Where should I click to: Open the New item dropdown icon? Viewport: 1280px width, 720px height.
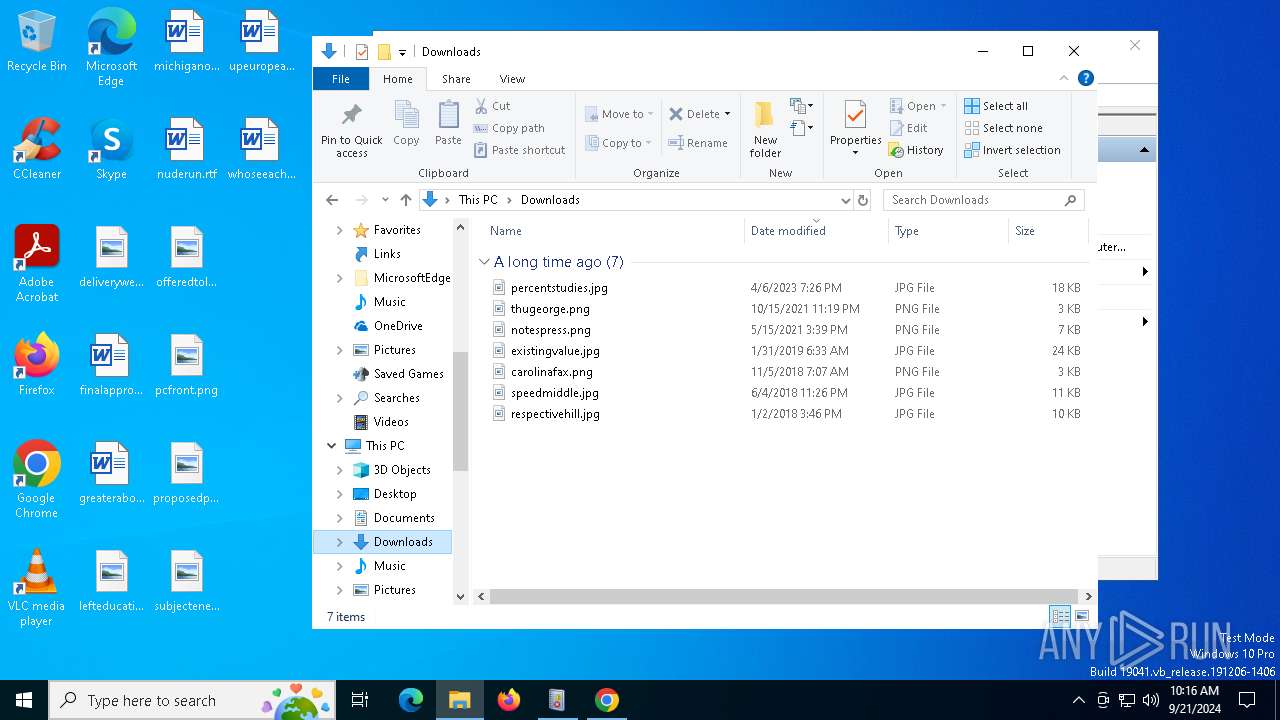801,106
